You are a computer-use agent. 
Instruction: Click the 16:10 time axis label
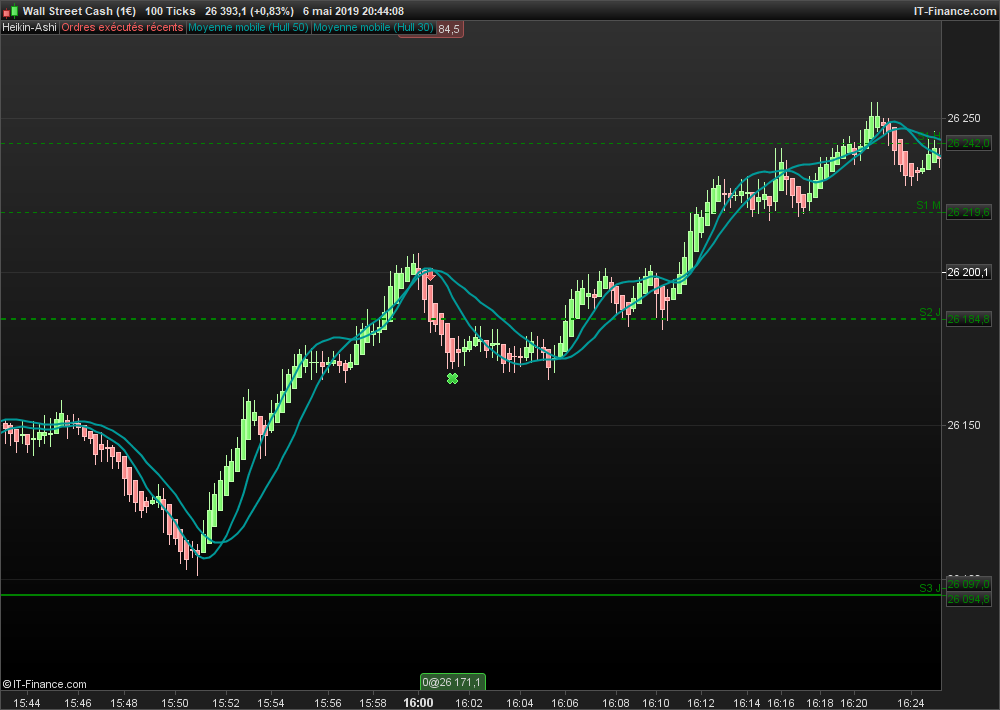(x=656, y=703)
